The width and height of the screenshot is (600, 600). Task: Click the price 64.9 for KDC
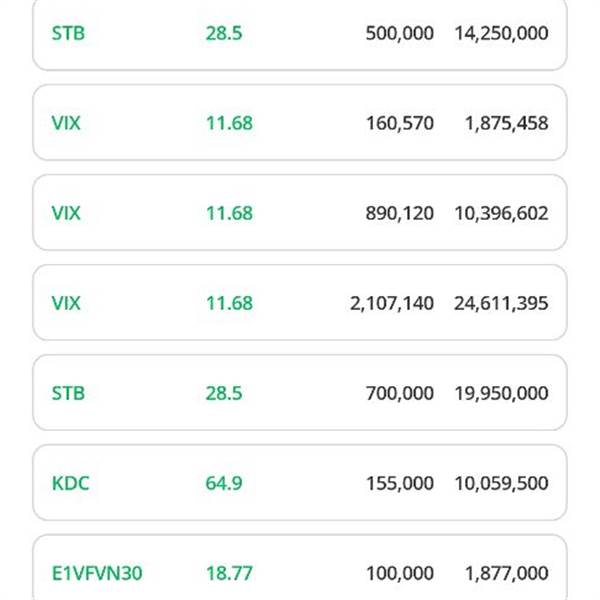pyautogui.click(x=224, y=483)
